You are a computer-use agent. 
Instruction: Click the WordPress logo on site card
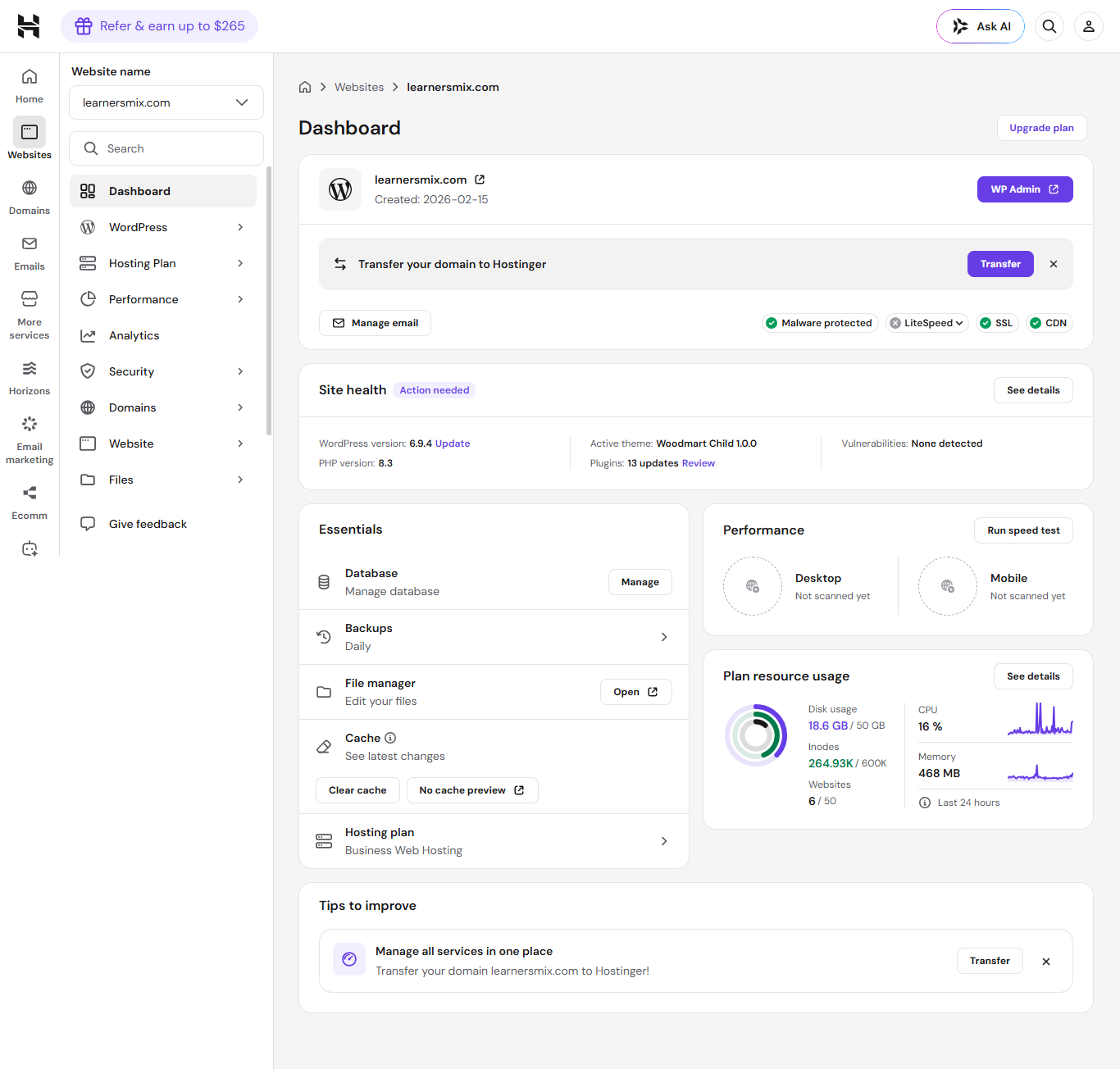(x=340, y=189)
